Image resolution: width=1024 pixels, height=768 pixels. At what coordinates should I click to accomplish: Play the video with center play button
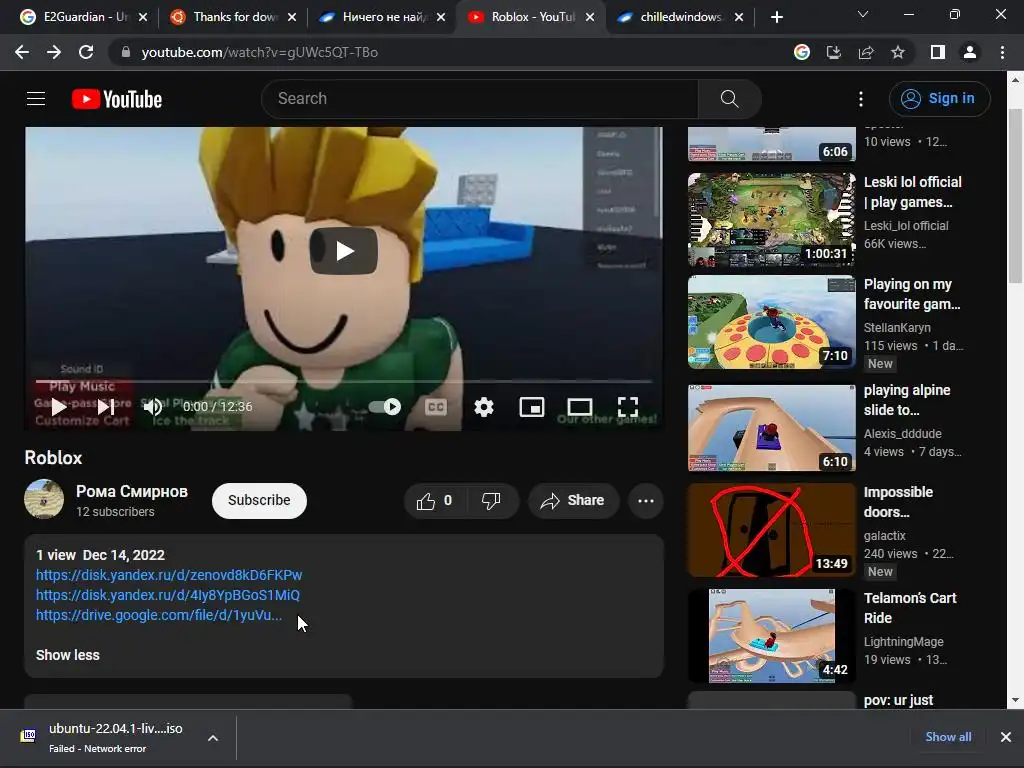[344, 251]
